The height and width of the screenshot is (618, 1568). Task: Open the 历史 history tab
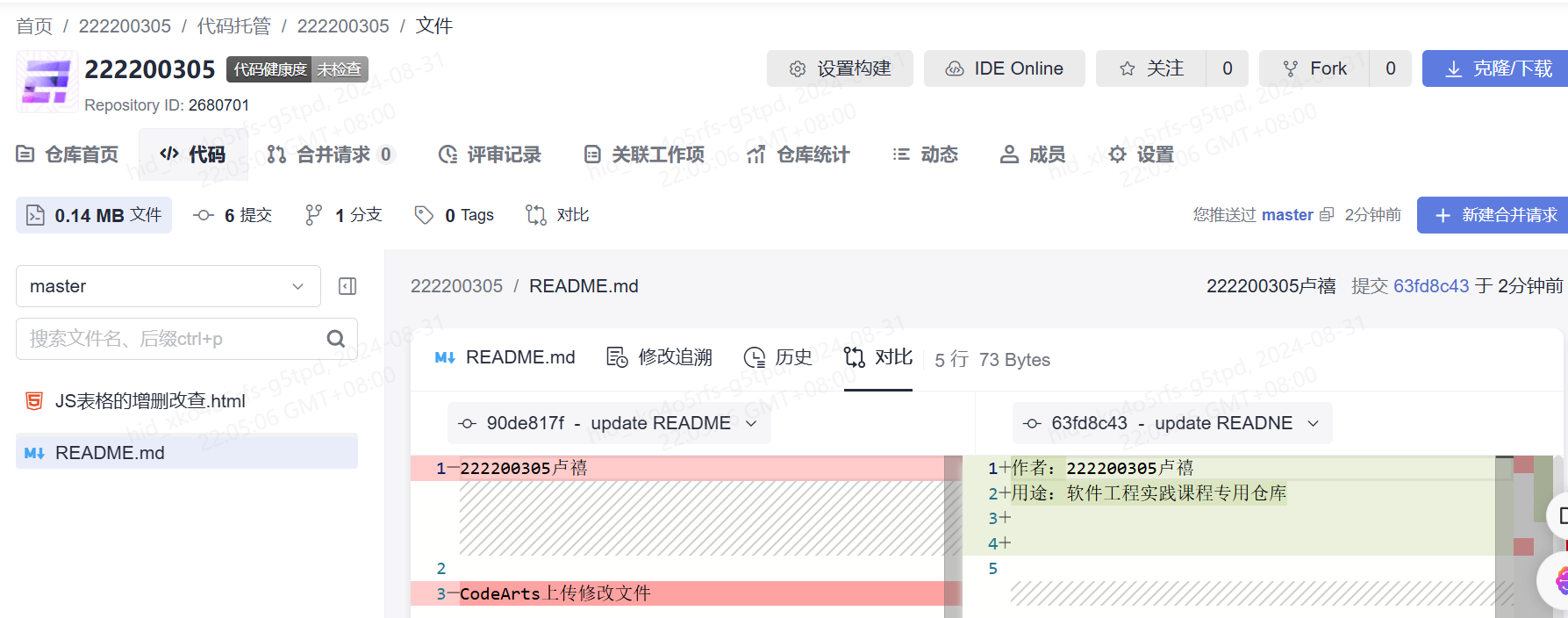click(777, 357)
